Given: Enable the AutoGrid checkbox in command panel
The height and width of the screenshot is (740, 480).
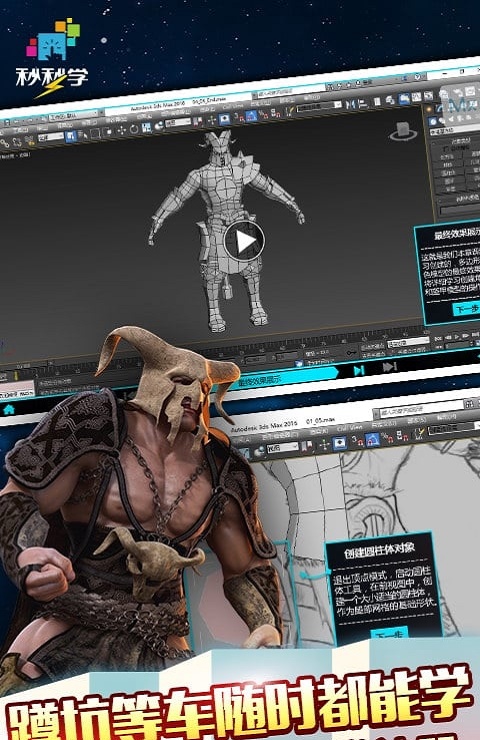Looking at the screenshot, I should (x=446, y=148).
